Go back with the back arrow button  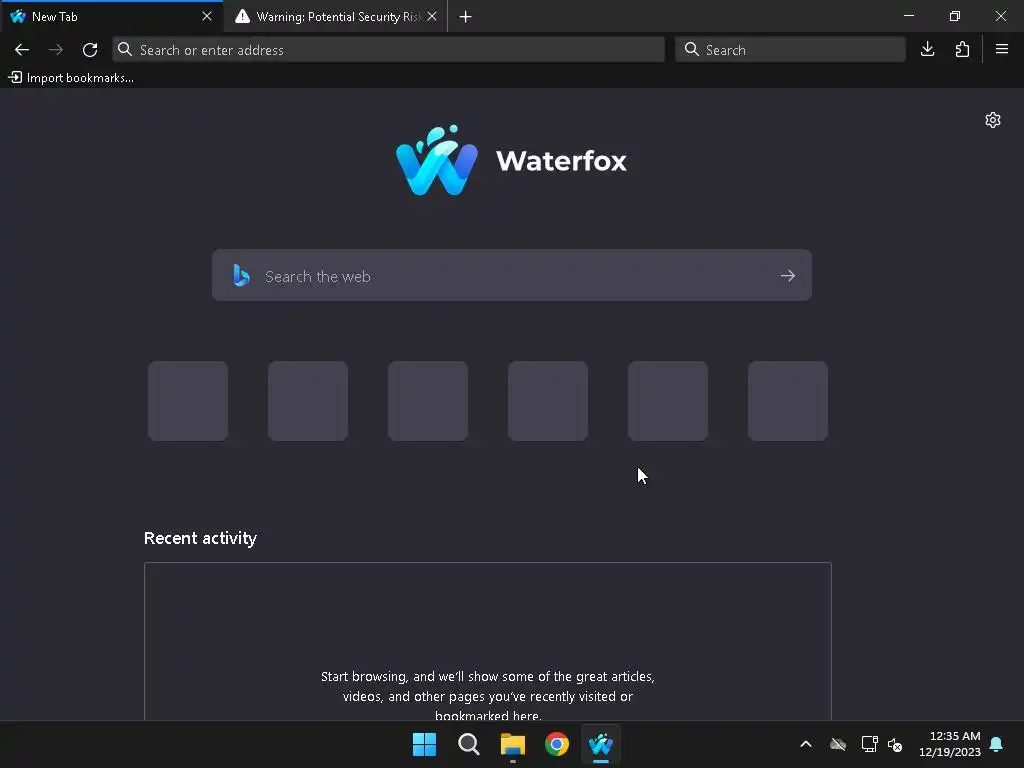click(22, 50)
